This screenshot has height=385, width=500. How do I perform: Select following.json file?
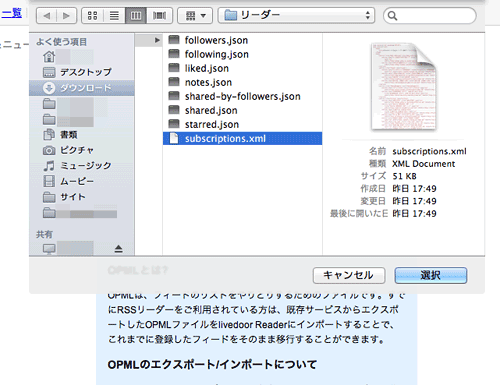click(x=242, y=54)
